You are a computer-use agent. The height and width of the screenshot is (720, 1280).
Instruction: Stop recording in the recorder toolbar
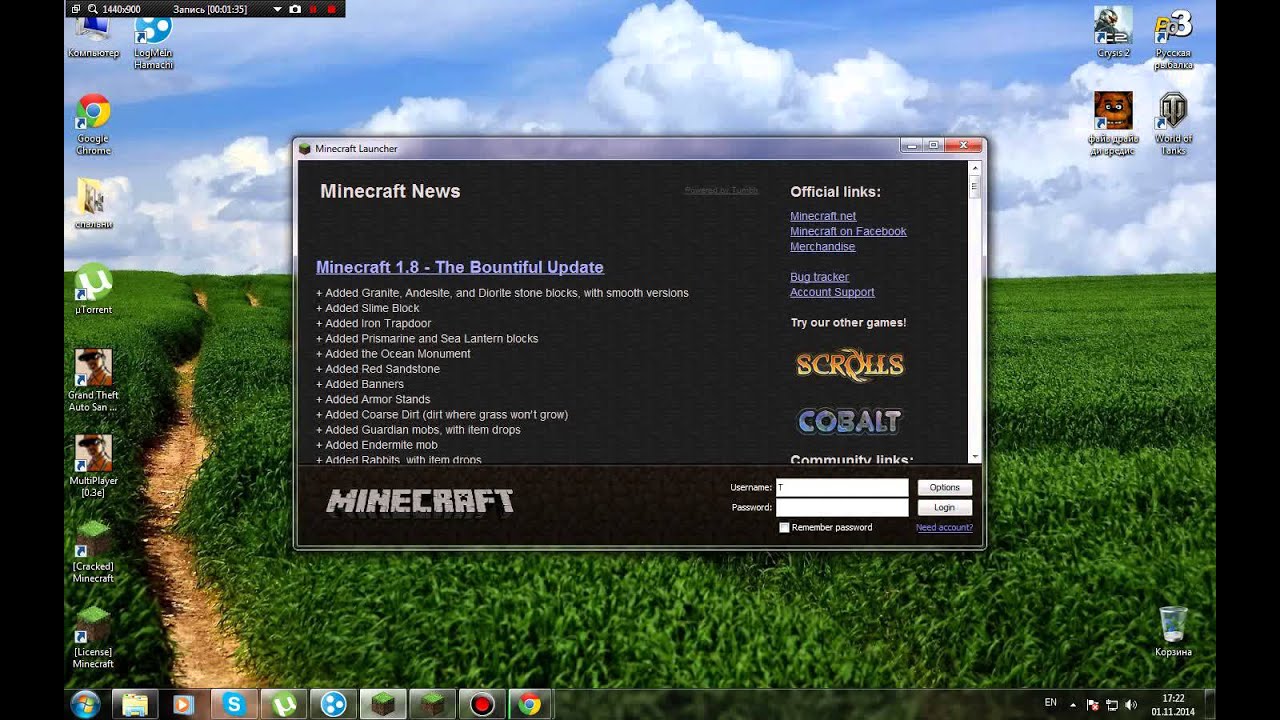pyautogui.click(x=331, y=9)
